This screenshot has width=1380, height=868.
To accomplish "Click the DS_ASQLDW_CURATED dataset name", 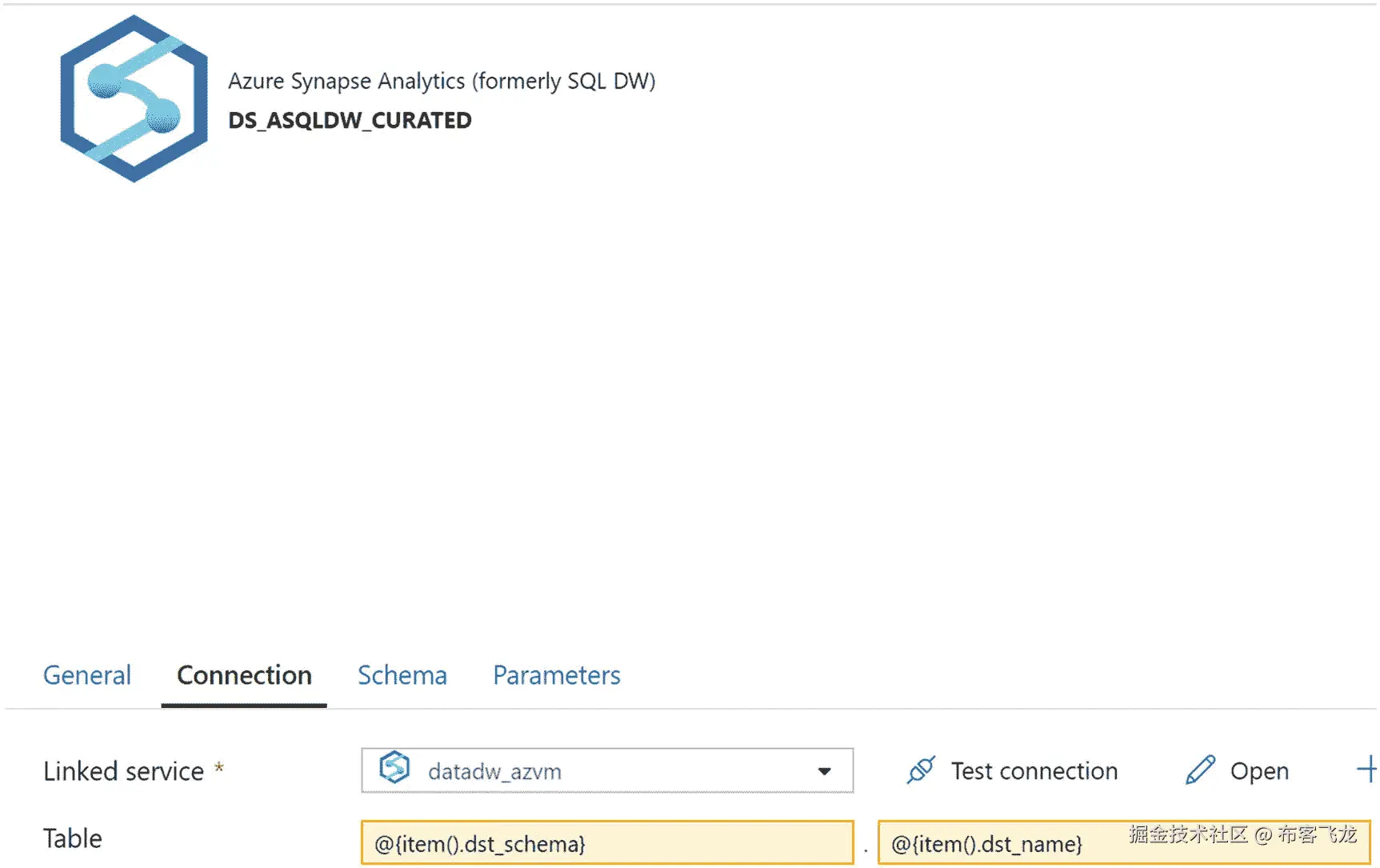I will pyautogui.click(x=350, y=120).
